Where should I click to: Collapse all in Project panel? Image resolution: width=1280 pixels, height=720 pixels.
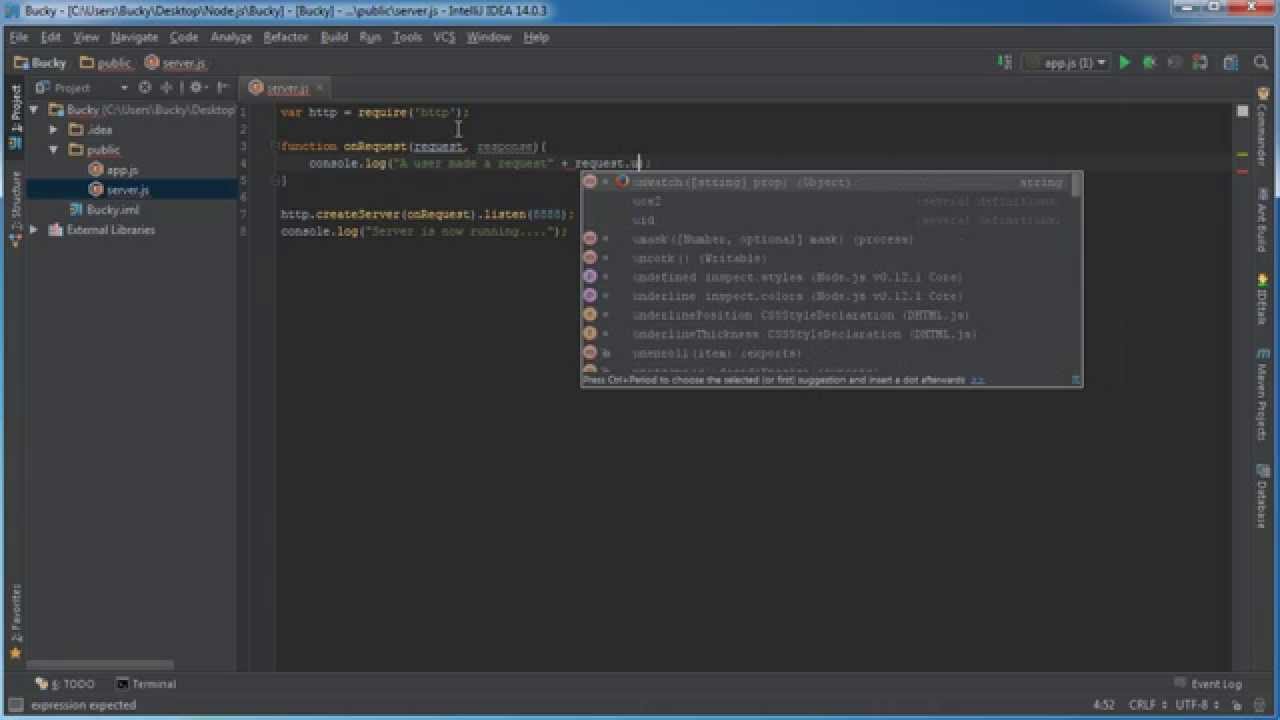[x=166, y=88]
